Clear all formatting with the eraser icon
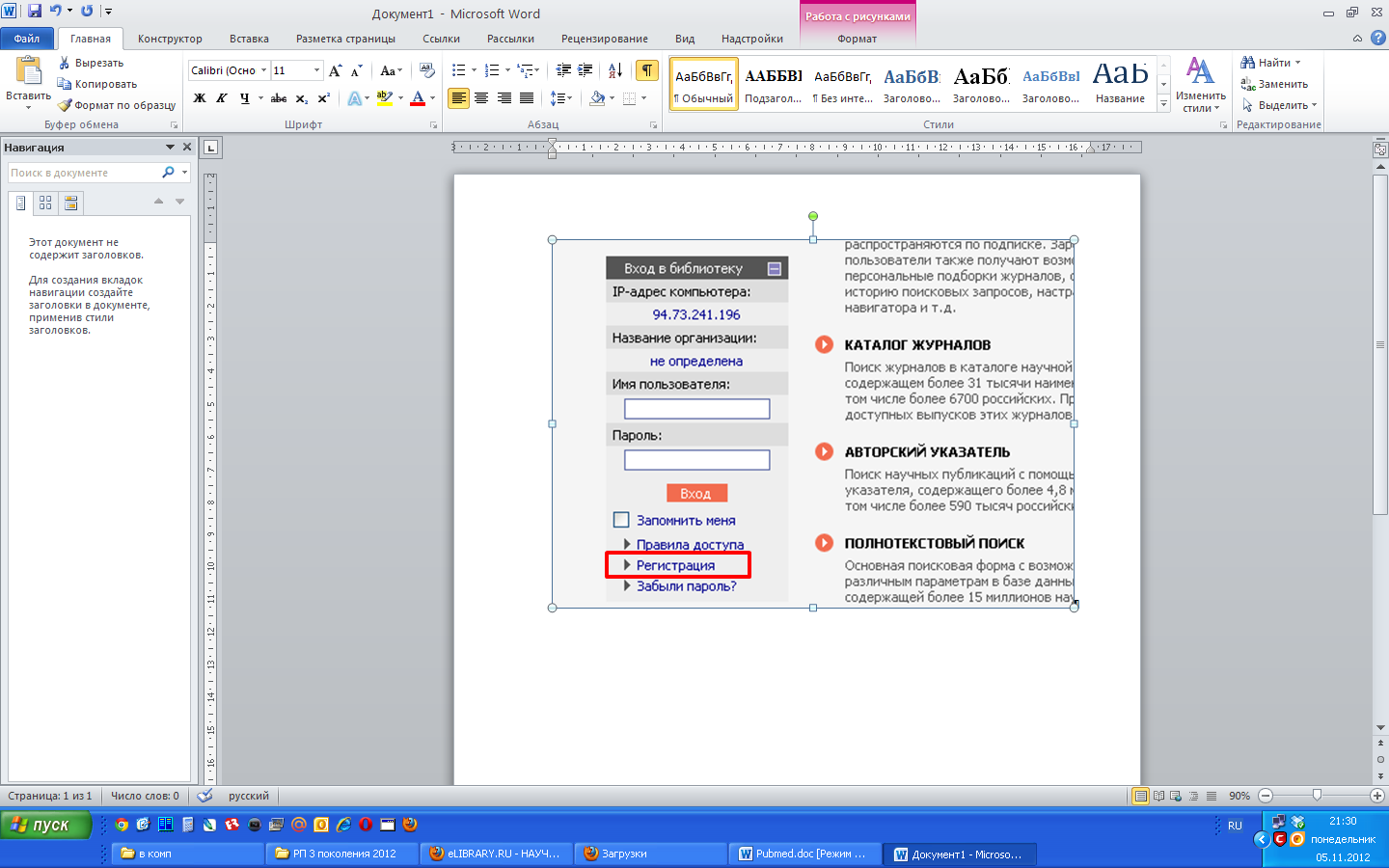This screenshot has width=1389, height=868. (427, 70)
